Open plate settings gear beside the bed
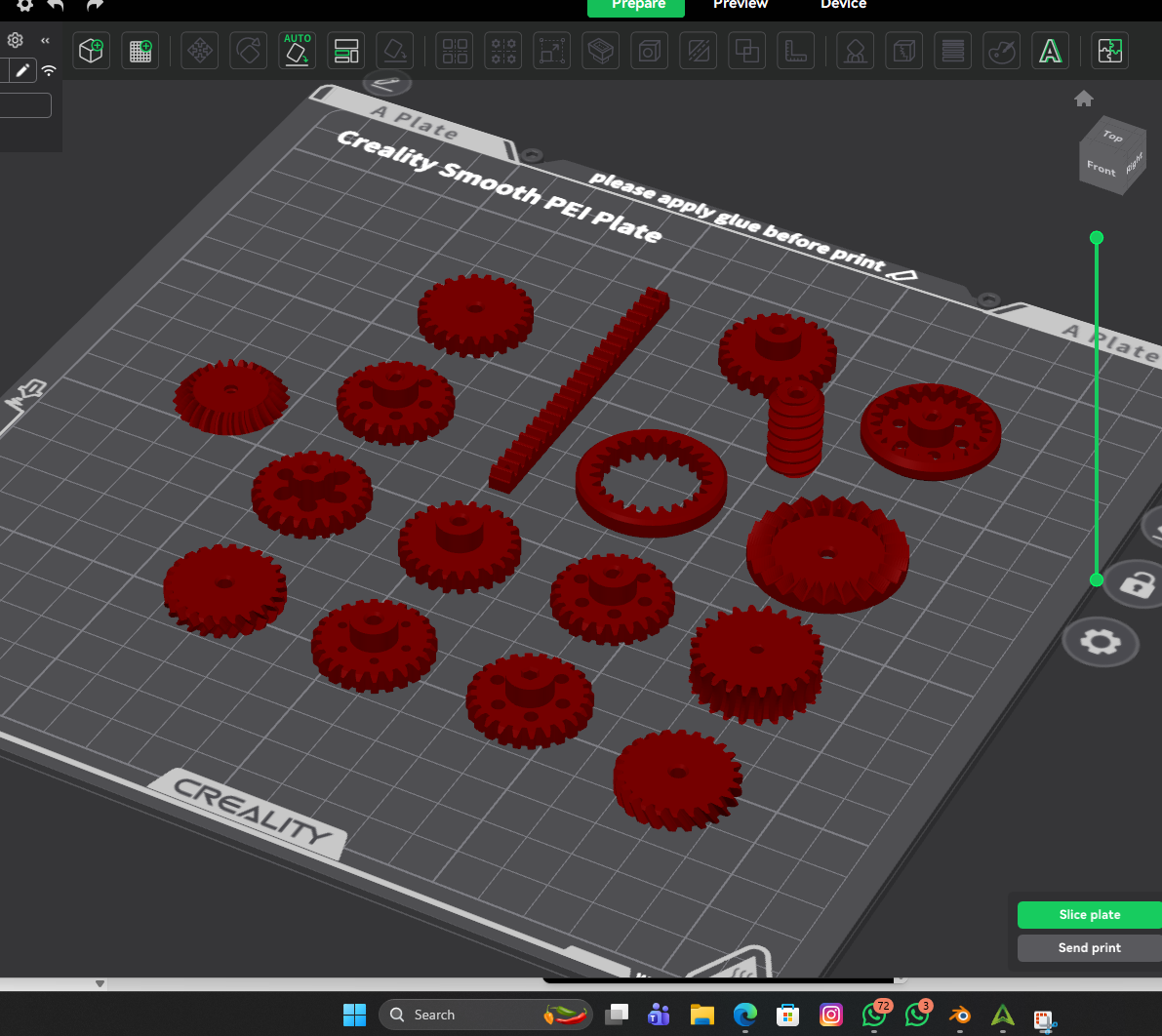 pyautogui.click(x=1102, y=642)
